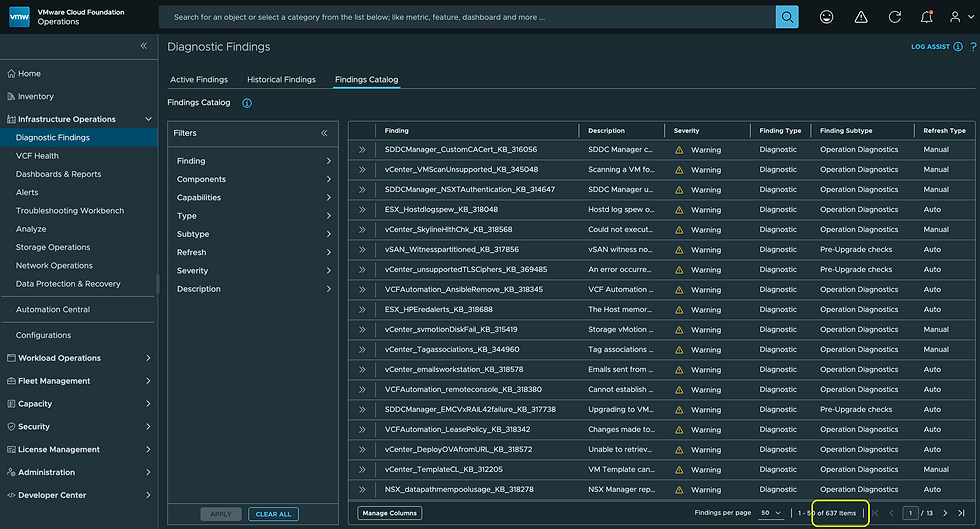The width and height of the screenshot is (980, 529).
Task: Click the Clear All filters button
Action: tap(273, 514)
